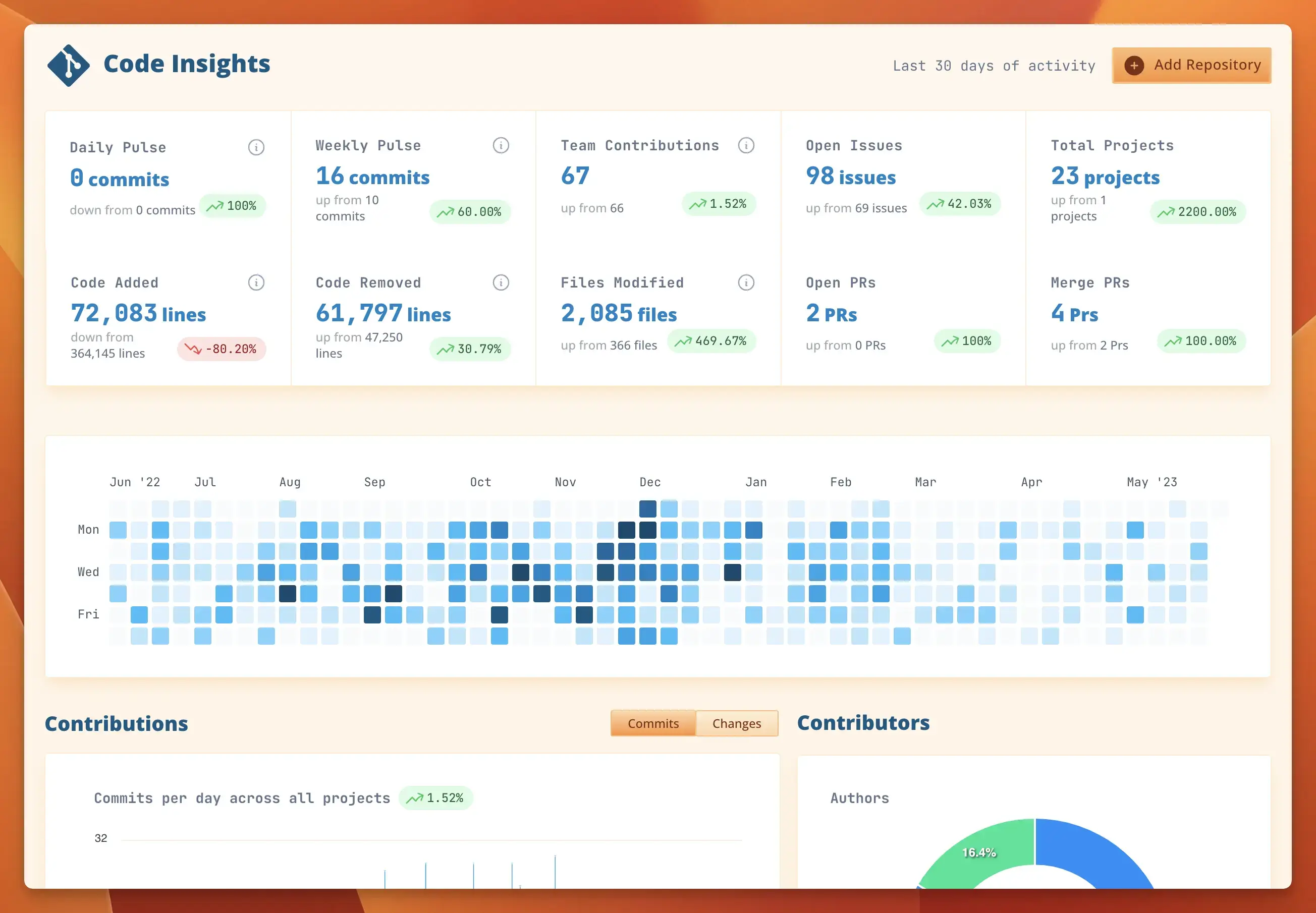Viewport: 1316px width, 913px height.
Task: Click 'Last 30 days of activity' text
Action: click(x=994, y=66)
